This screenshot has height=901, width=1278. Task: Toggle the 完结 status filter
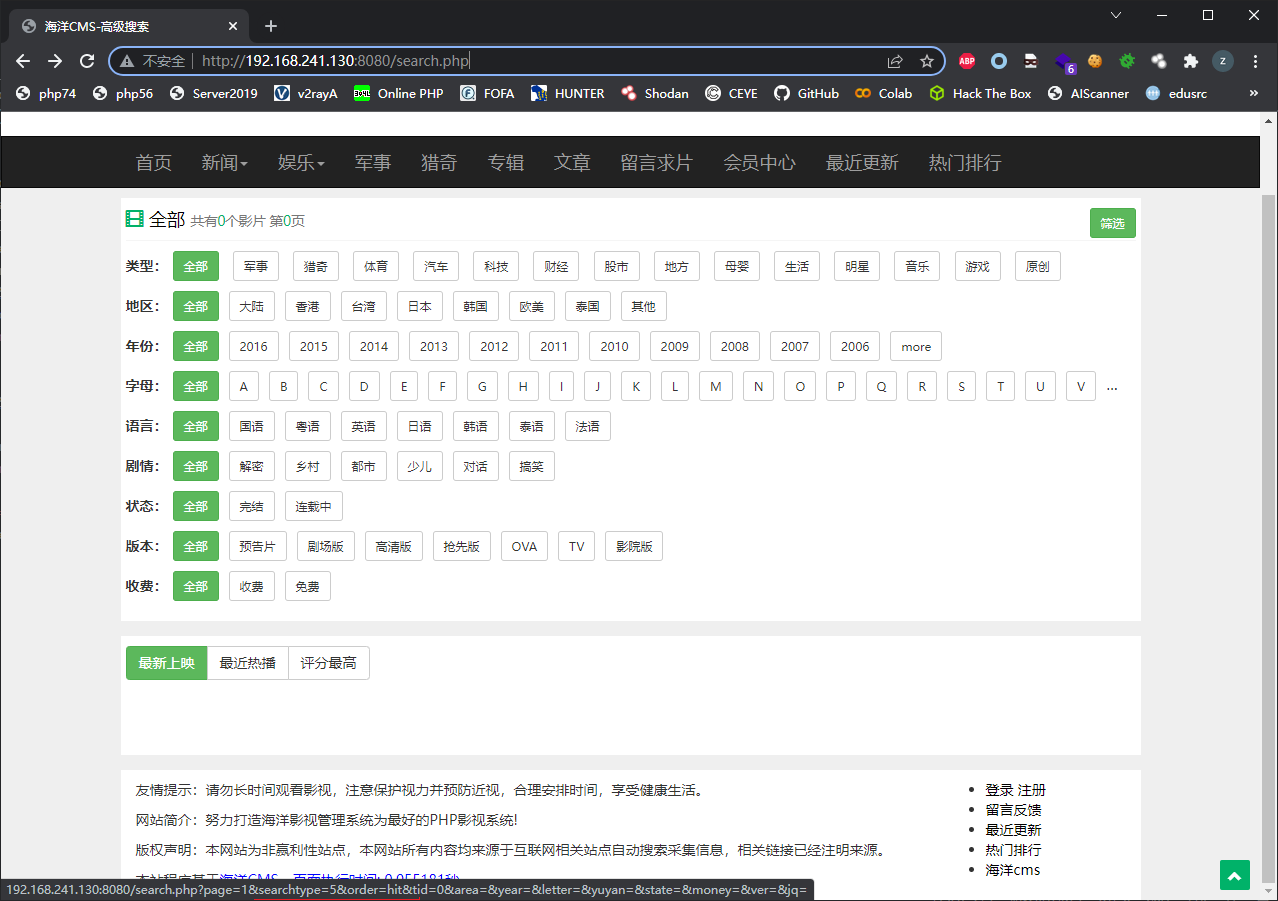[251, 506]
